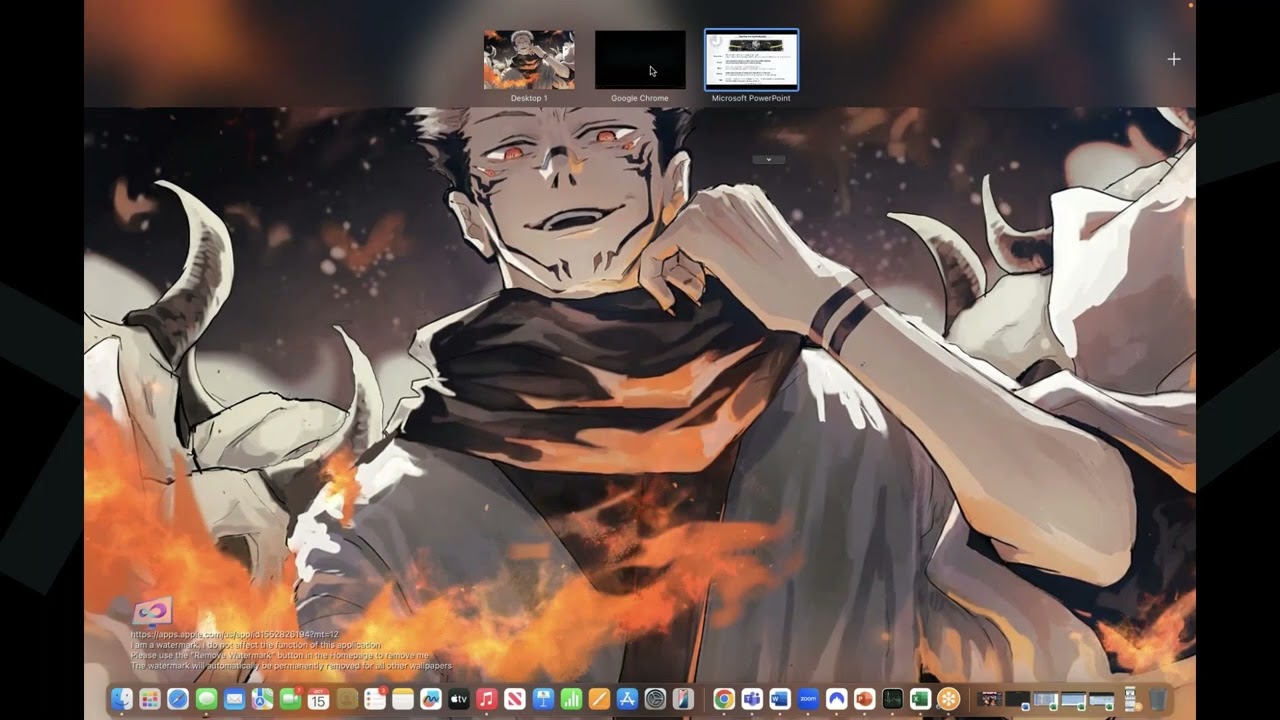Switch to the Desktop 1 space thumbnail
1280x720 pixels.
pyautogui.click(x=529, y=60)
